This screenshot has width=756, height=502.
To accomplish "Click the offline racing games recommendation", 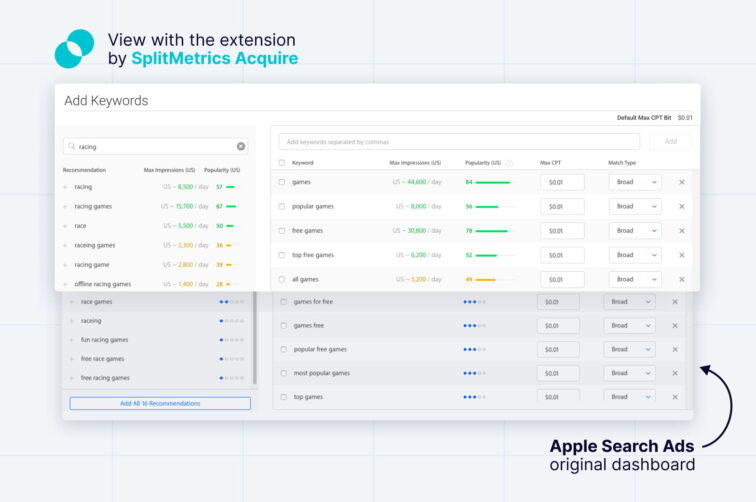I will (103, 285).
